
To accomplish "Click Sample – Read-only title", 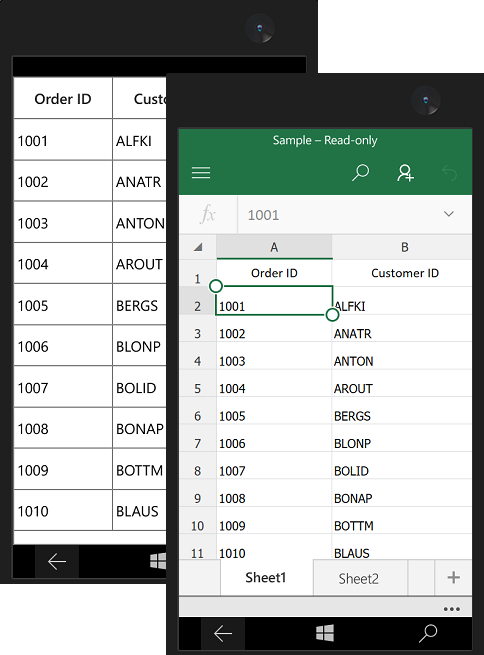I will [325, 140].
